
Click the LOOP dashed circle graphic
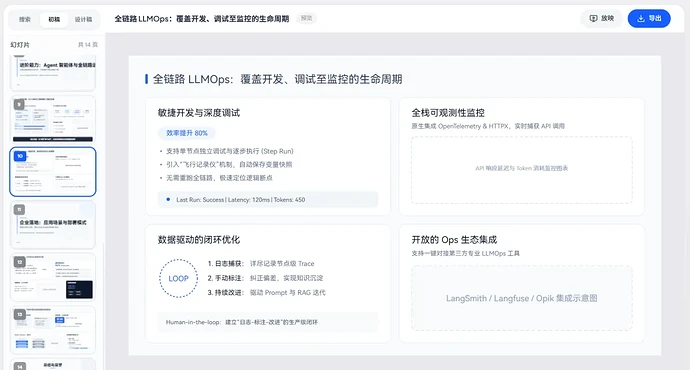point(178,278)
